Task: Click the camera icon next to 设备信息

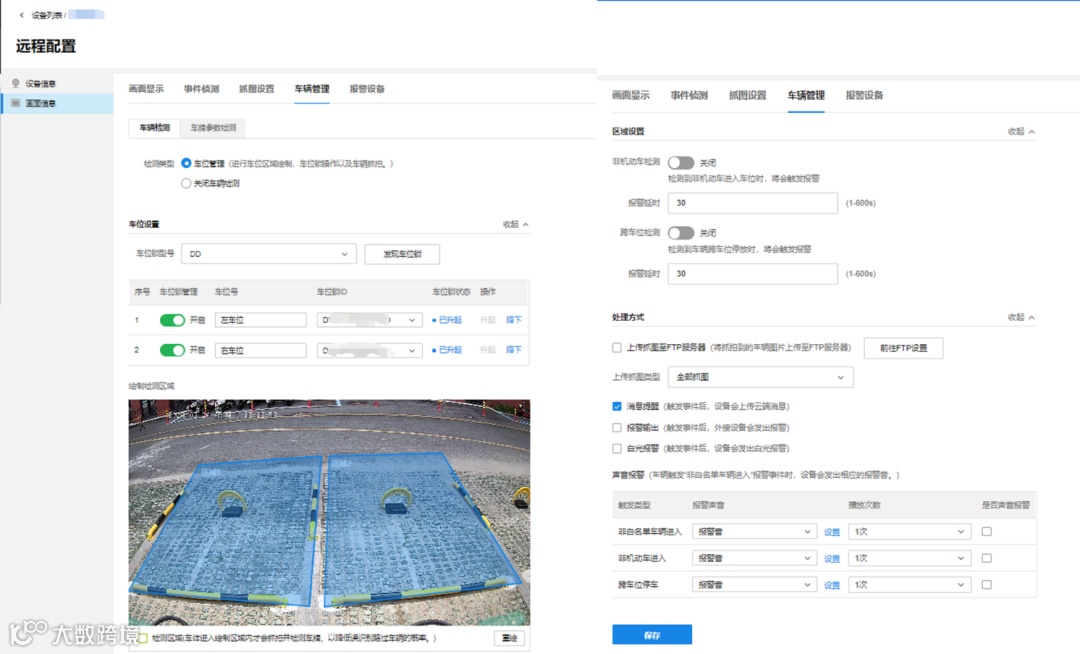Action: [15, 83]
